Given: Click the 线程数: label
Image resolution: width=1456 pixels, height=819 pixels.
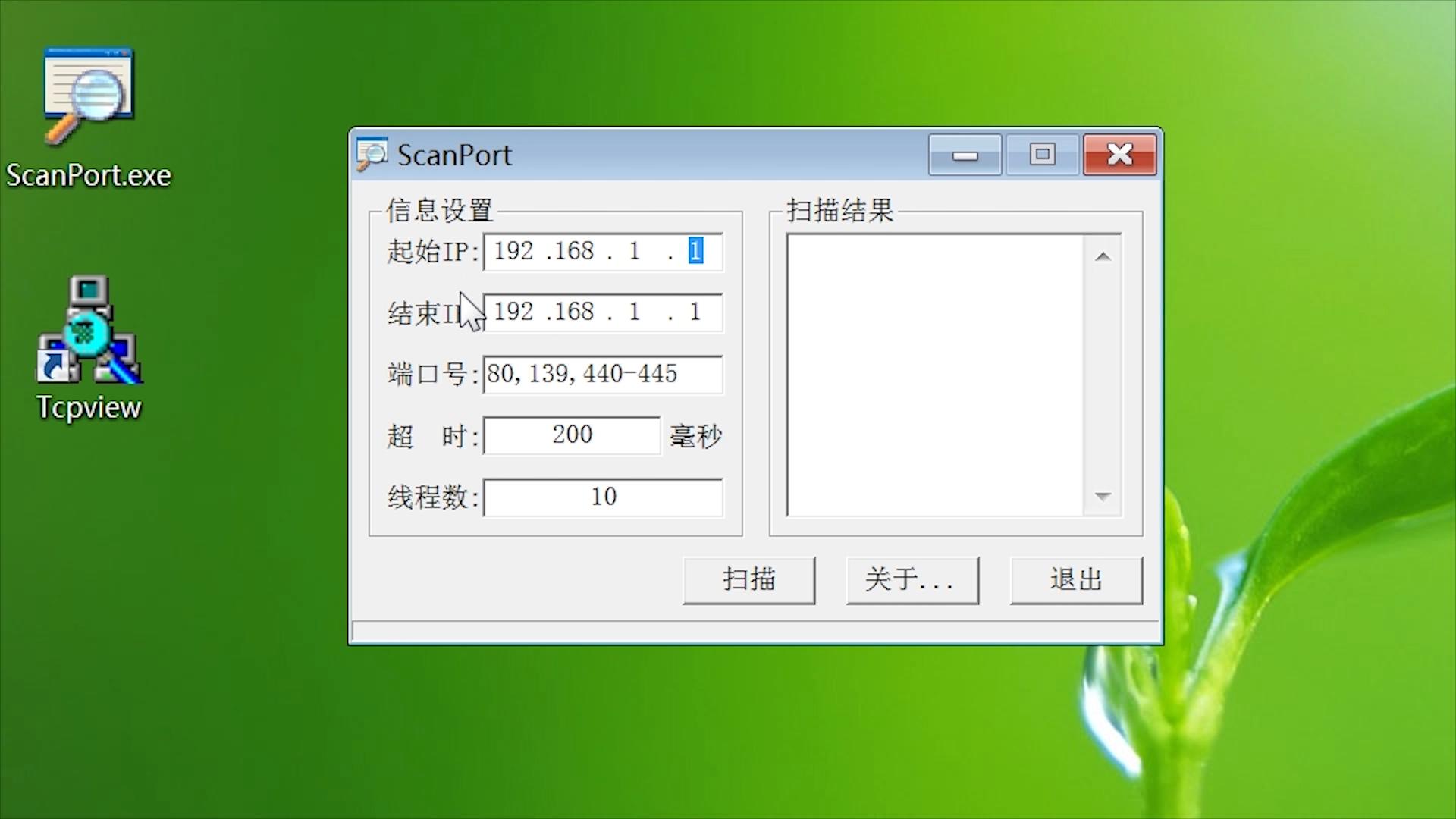Looking at the screenshot, I should pos(433,497).
